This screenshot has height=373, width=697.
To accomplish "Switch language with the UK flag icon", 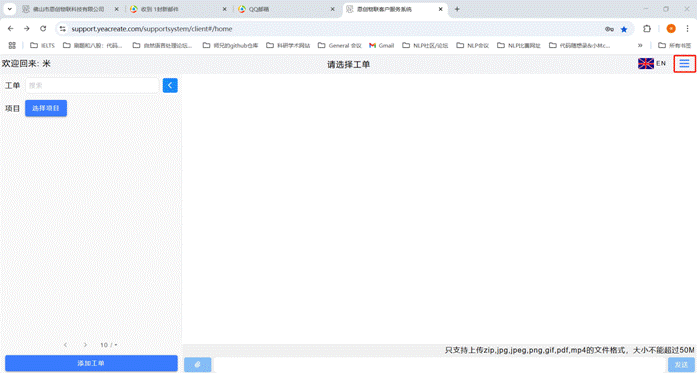I will pos(645,64).
